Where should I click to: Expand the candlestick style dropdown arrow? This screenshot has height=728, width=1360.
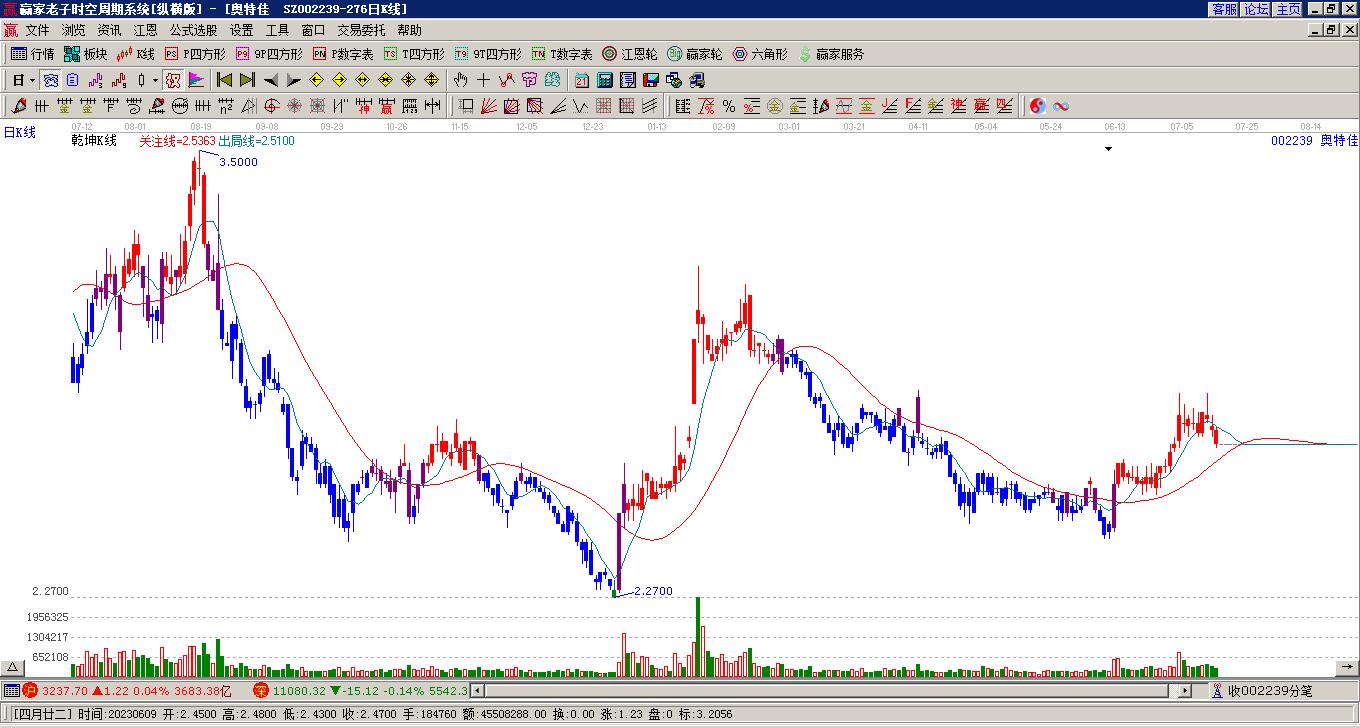tap(156, 80)
